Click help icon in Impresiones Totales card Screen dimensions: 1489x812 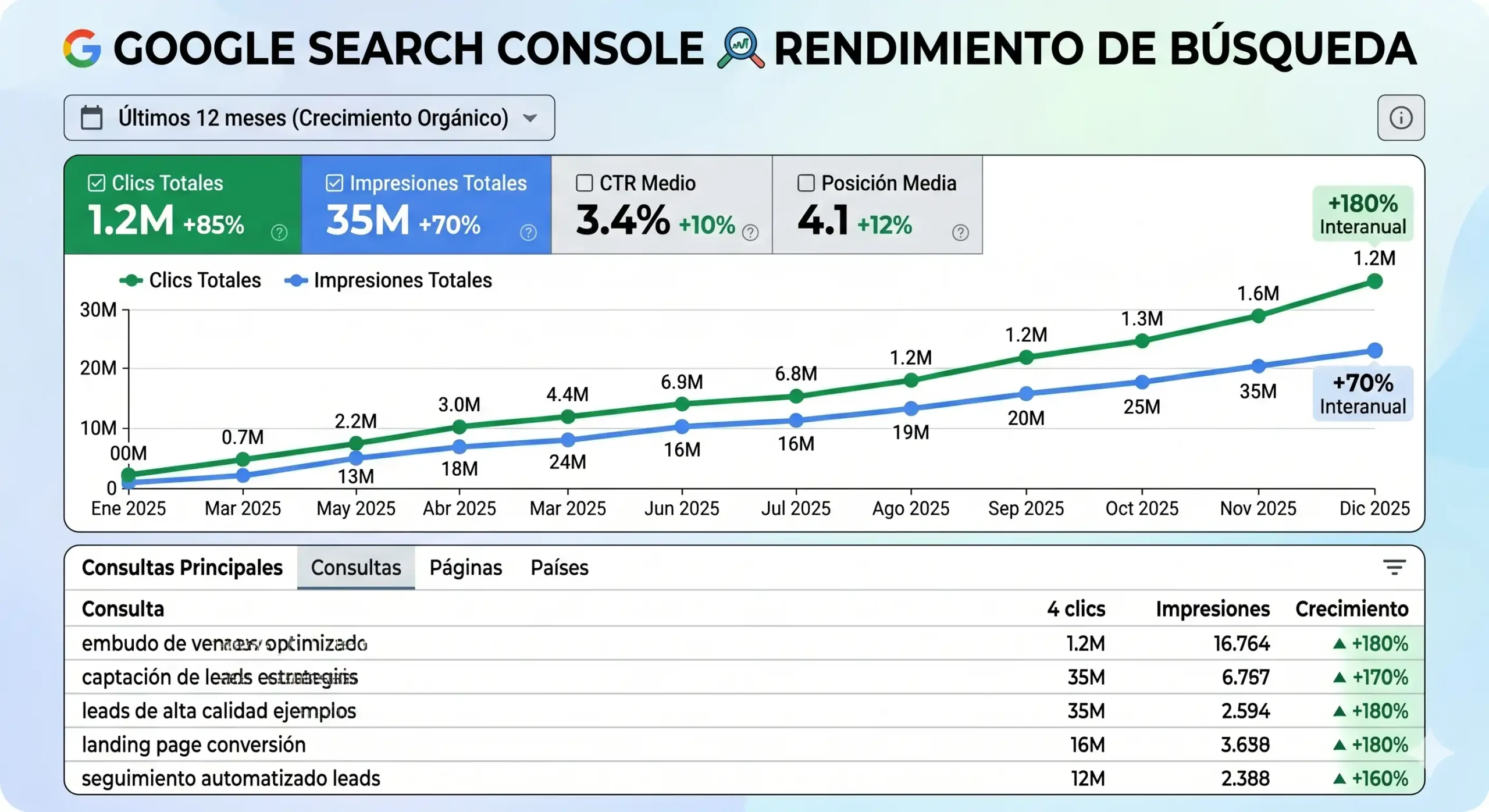coord(528,233)
